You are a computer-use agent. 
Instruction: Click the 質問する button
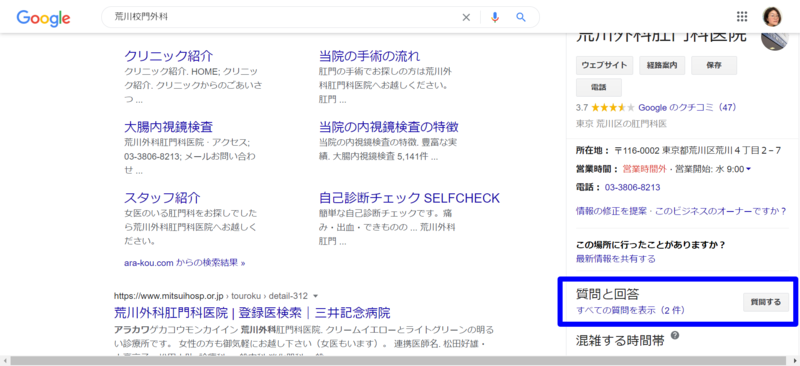tap(765, 302)
